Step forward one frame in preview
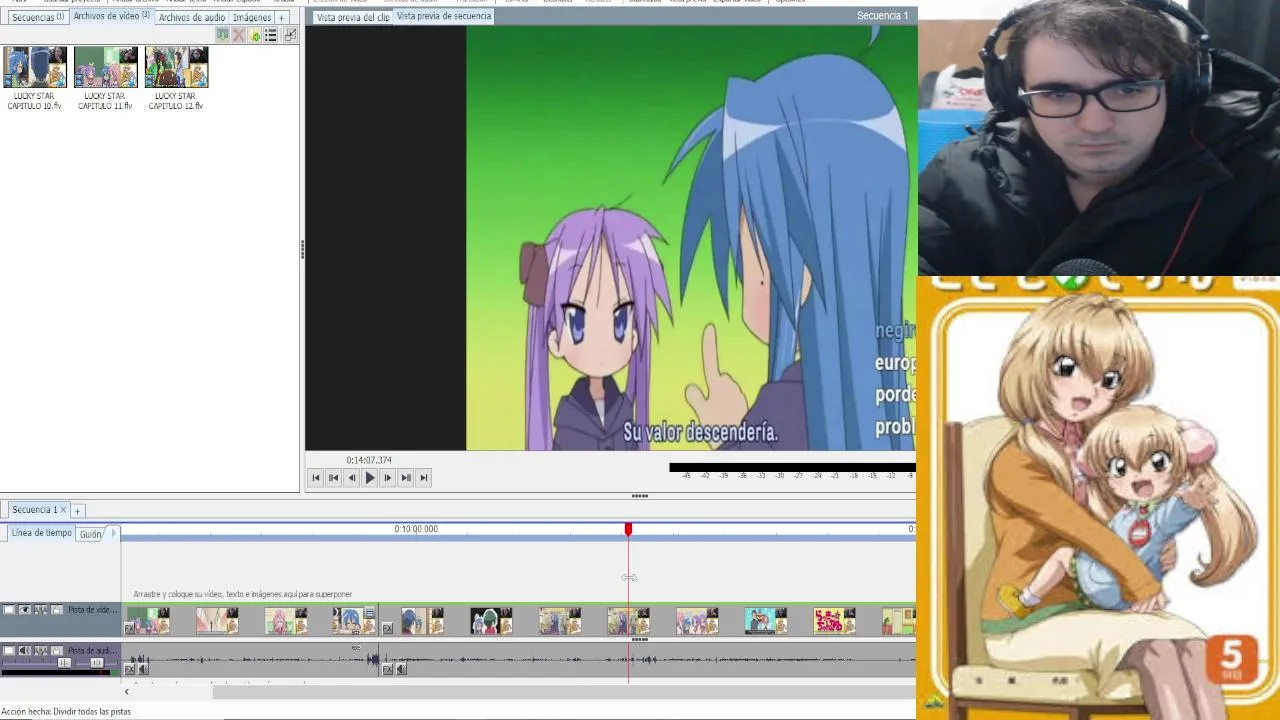1280x720 pixels. pyautogui.click(x=388, y=478)
